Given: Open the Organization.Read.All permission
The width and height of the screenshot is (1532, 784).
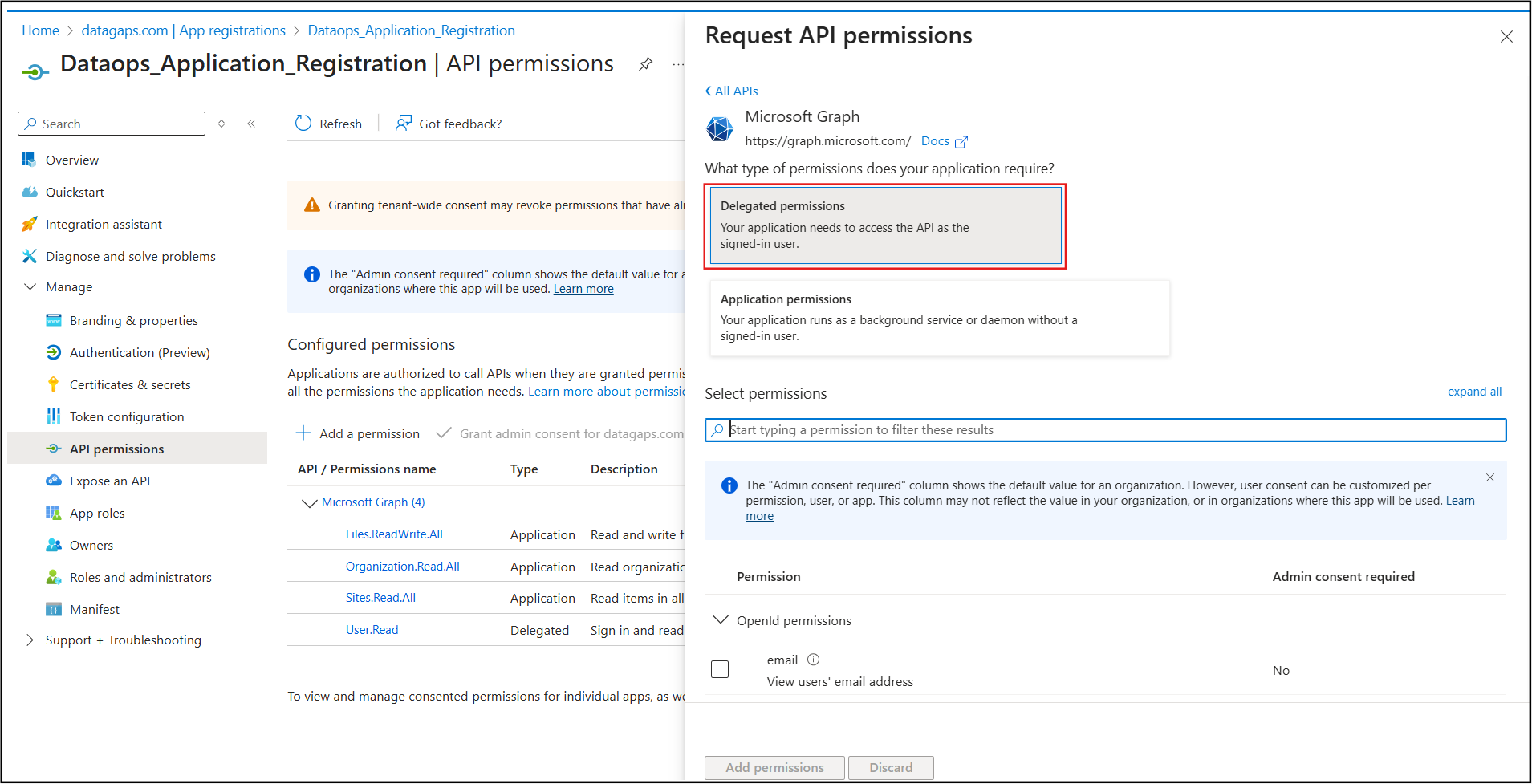Looking at the screenshot, I should [x=403, y=567].
